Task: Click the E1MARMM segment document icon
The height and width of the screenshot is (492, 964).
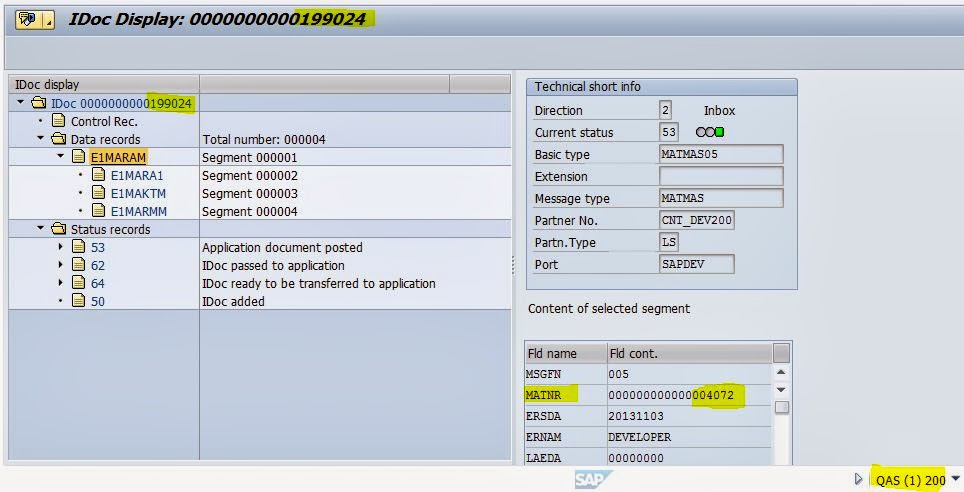Action: [98, 211]
